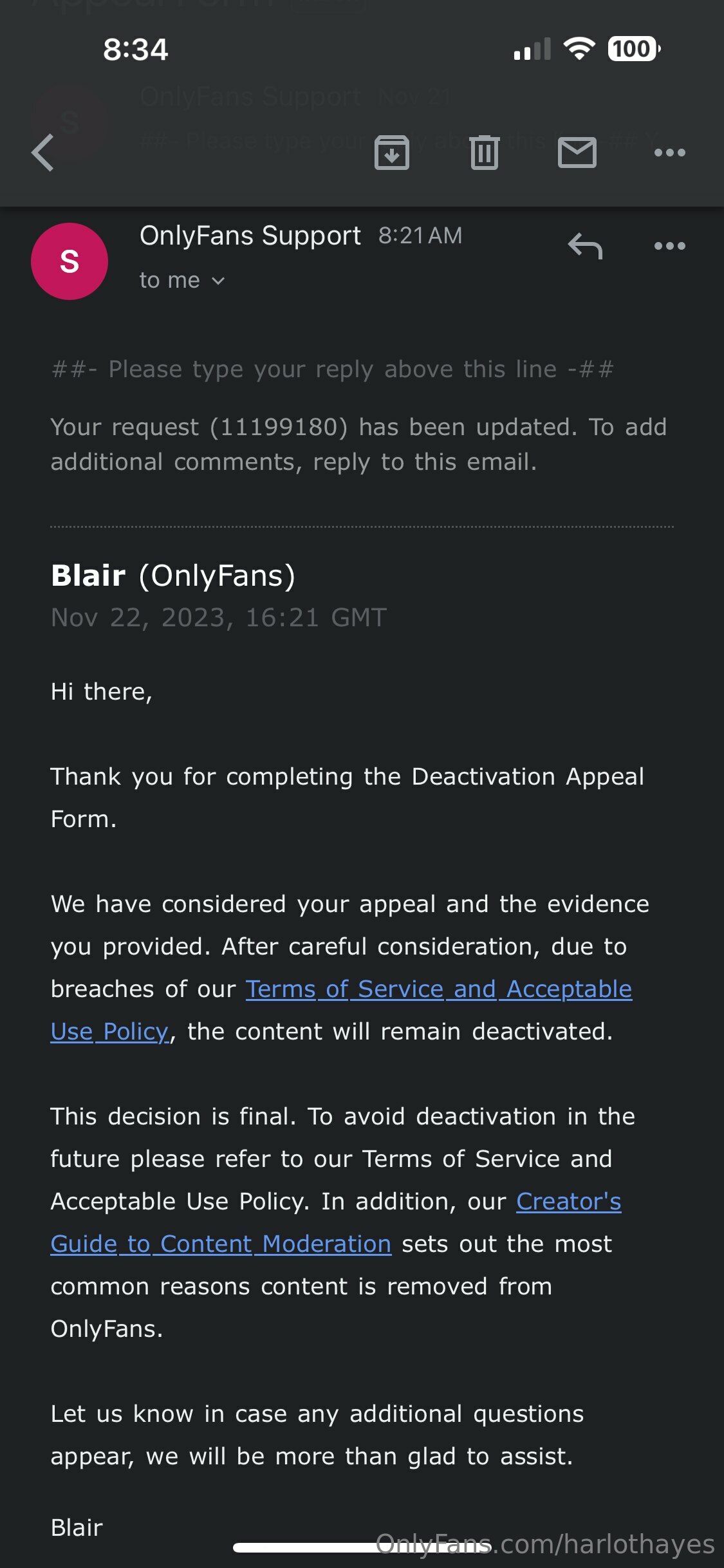Open the Use Policy link
The width and height of the screenshot is (724, 1568).
point(110,1032)
